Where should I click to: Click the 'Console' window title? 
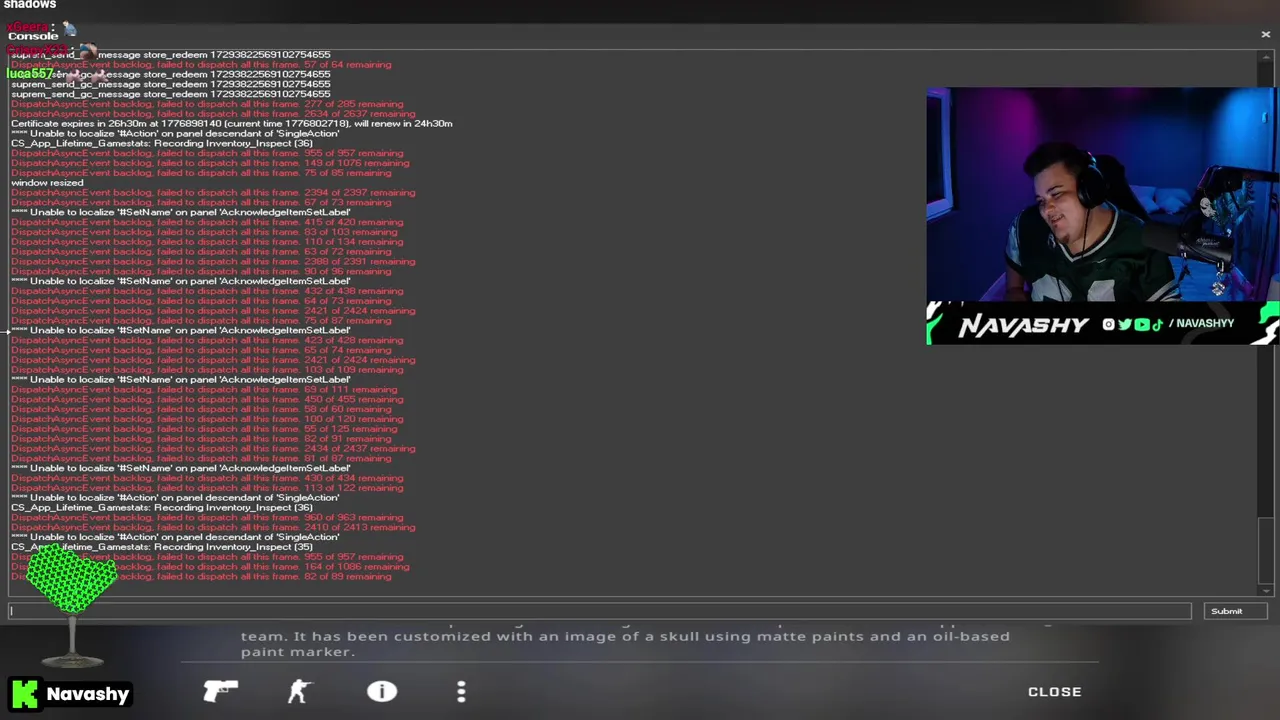(33, 36)
